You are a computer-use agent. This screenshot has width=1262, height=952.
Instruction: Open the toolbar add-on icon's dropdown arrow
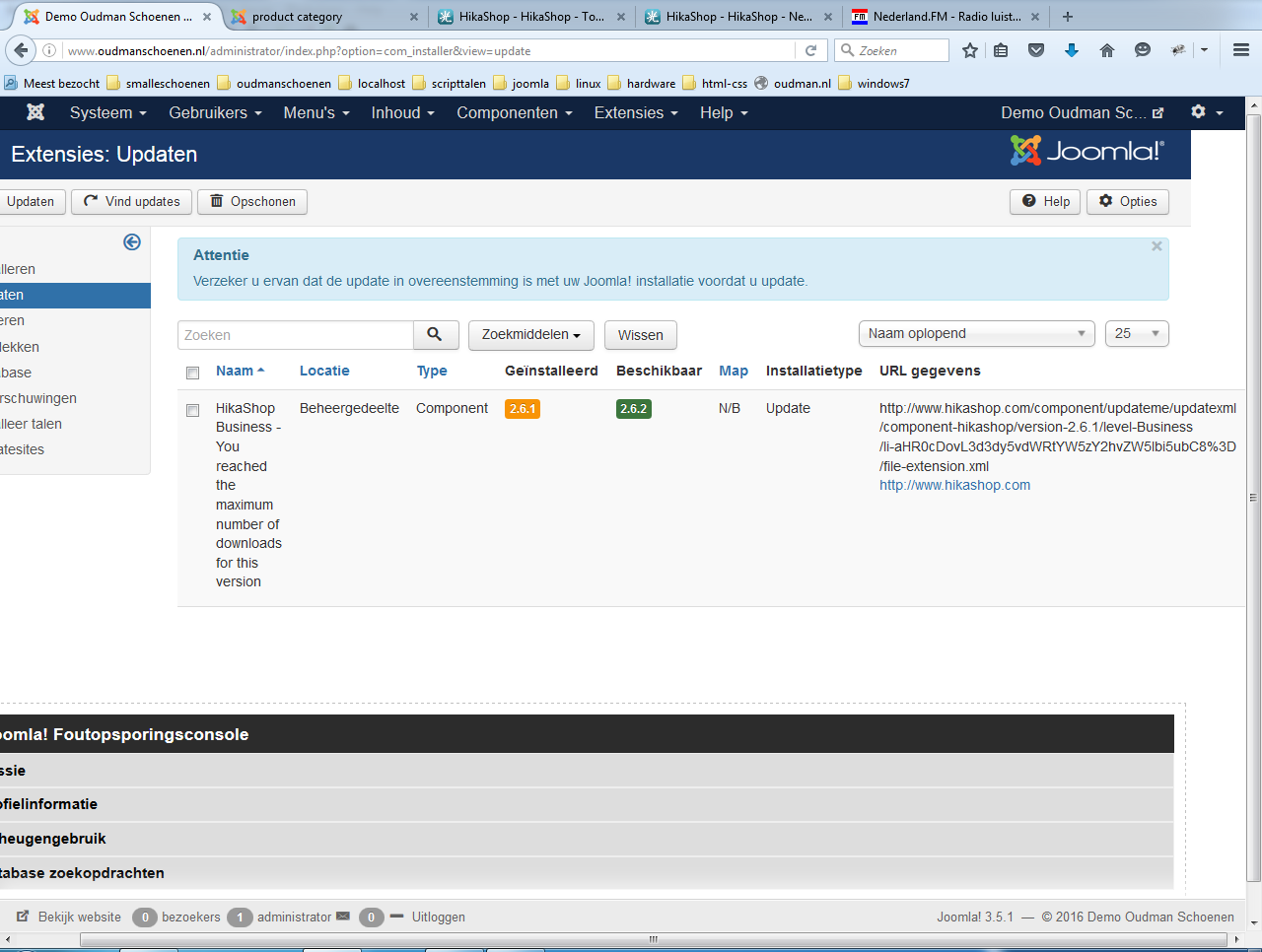[x=1204, y=50]
